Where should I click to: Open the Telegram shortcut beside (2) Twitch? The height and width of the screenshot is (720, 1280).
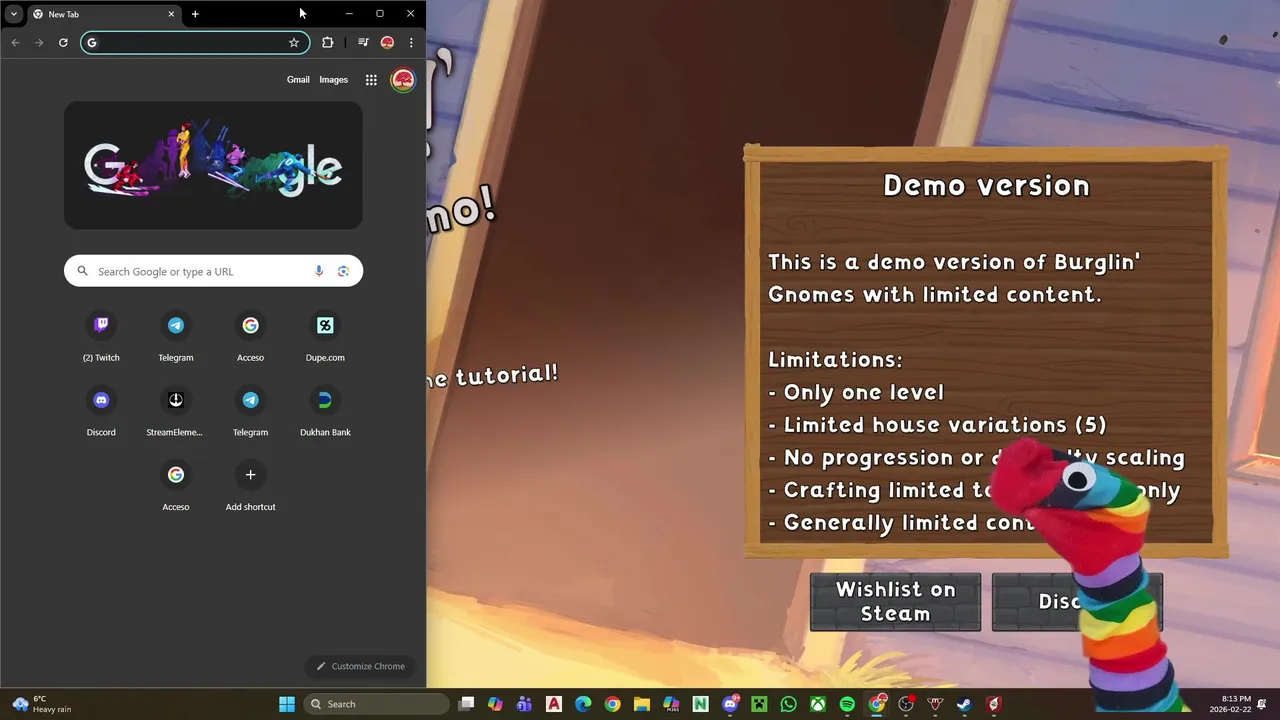click(176, 336)
